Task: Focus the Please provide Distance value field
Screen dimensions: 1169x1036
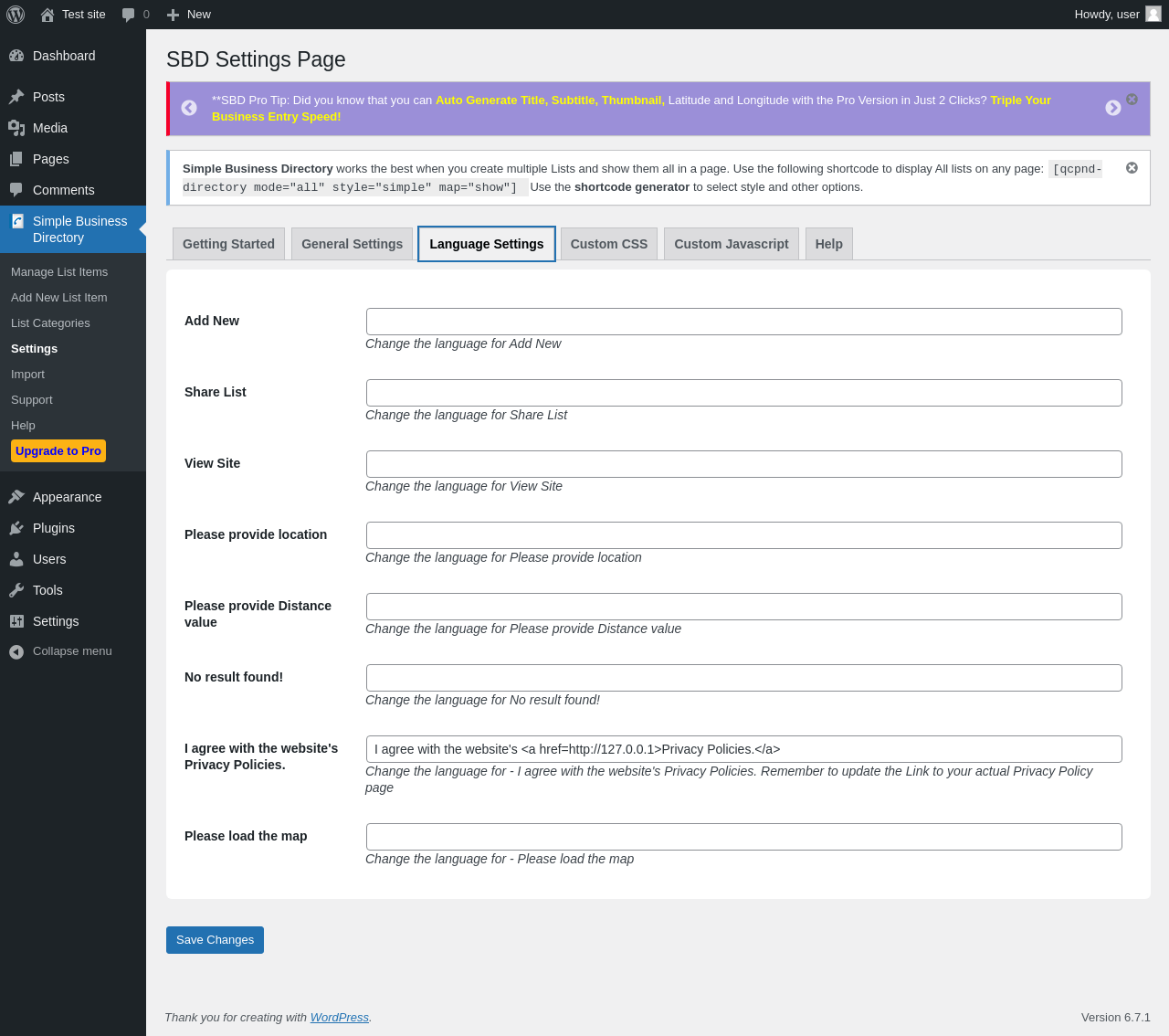Action: 744,607
